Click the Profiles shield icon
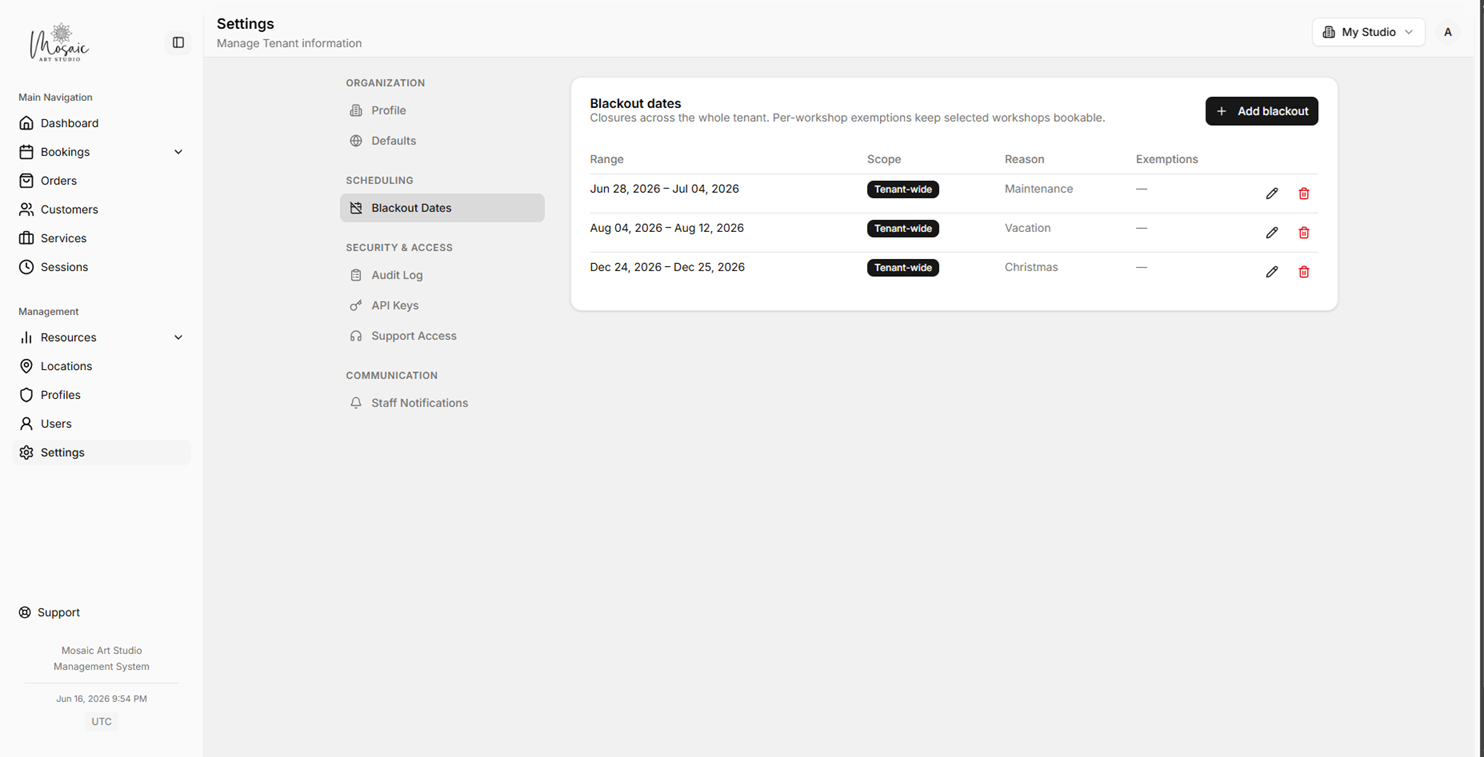This screenshot has height=757, width=1484. click(x=26, y=395)
